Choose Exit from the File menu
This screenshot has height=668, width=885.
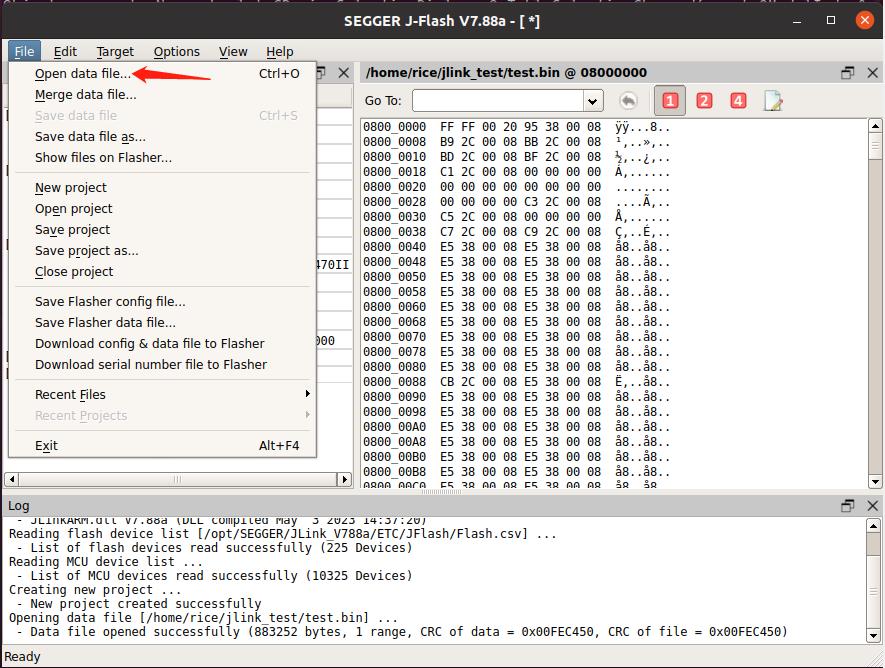[163, 445]
